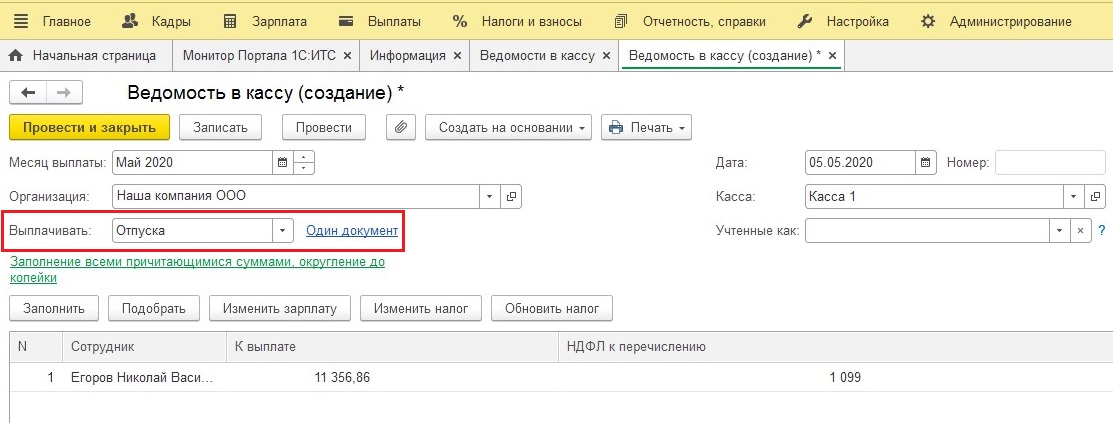Expand the Выплачивать dropdown showing Отпуска
The width and height of the screenshot is (1113, 423).
(x=283, y=231)
